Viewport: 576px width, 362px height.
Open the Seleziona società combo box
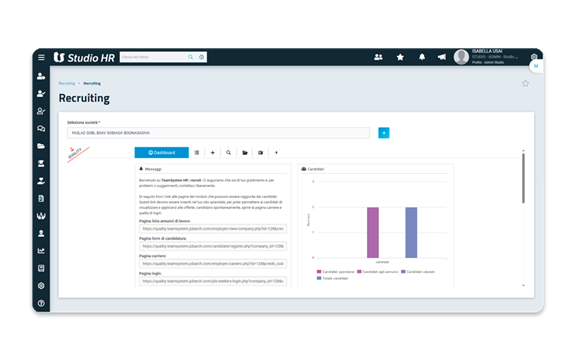(218, 133)
